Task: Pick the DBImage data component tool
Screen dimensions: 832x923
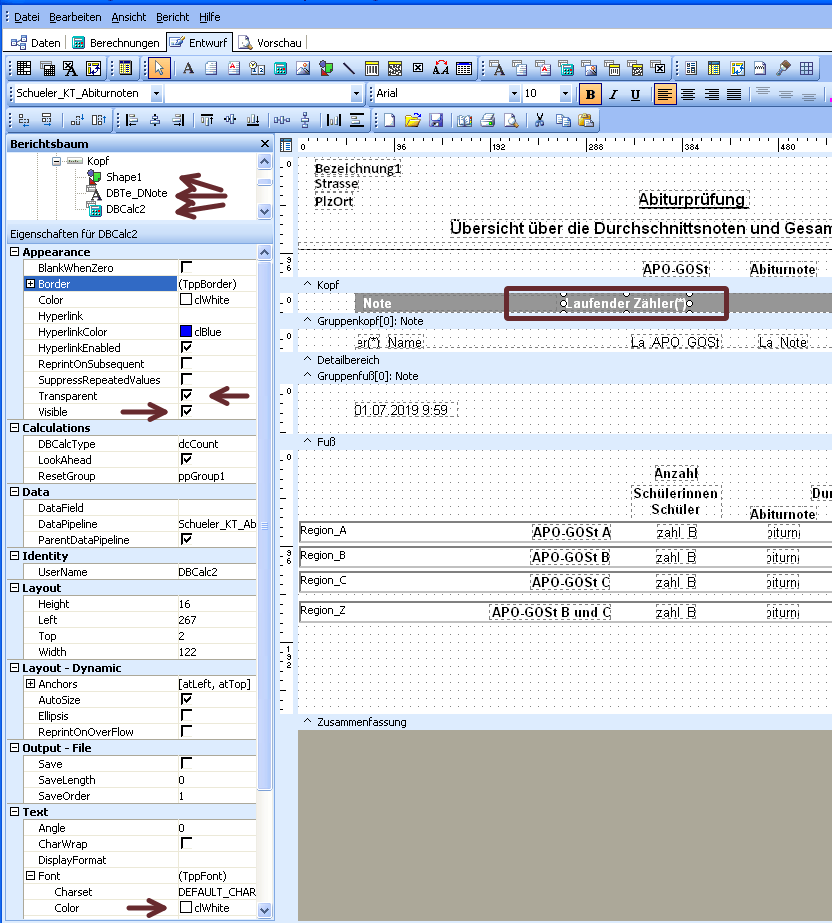Action: click(x=589, y=68)
